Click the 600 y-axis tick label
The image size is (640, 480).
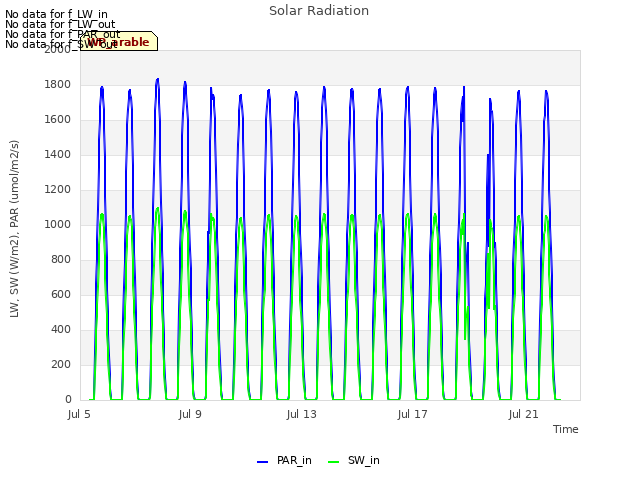tap(61, 295)
